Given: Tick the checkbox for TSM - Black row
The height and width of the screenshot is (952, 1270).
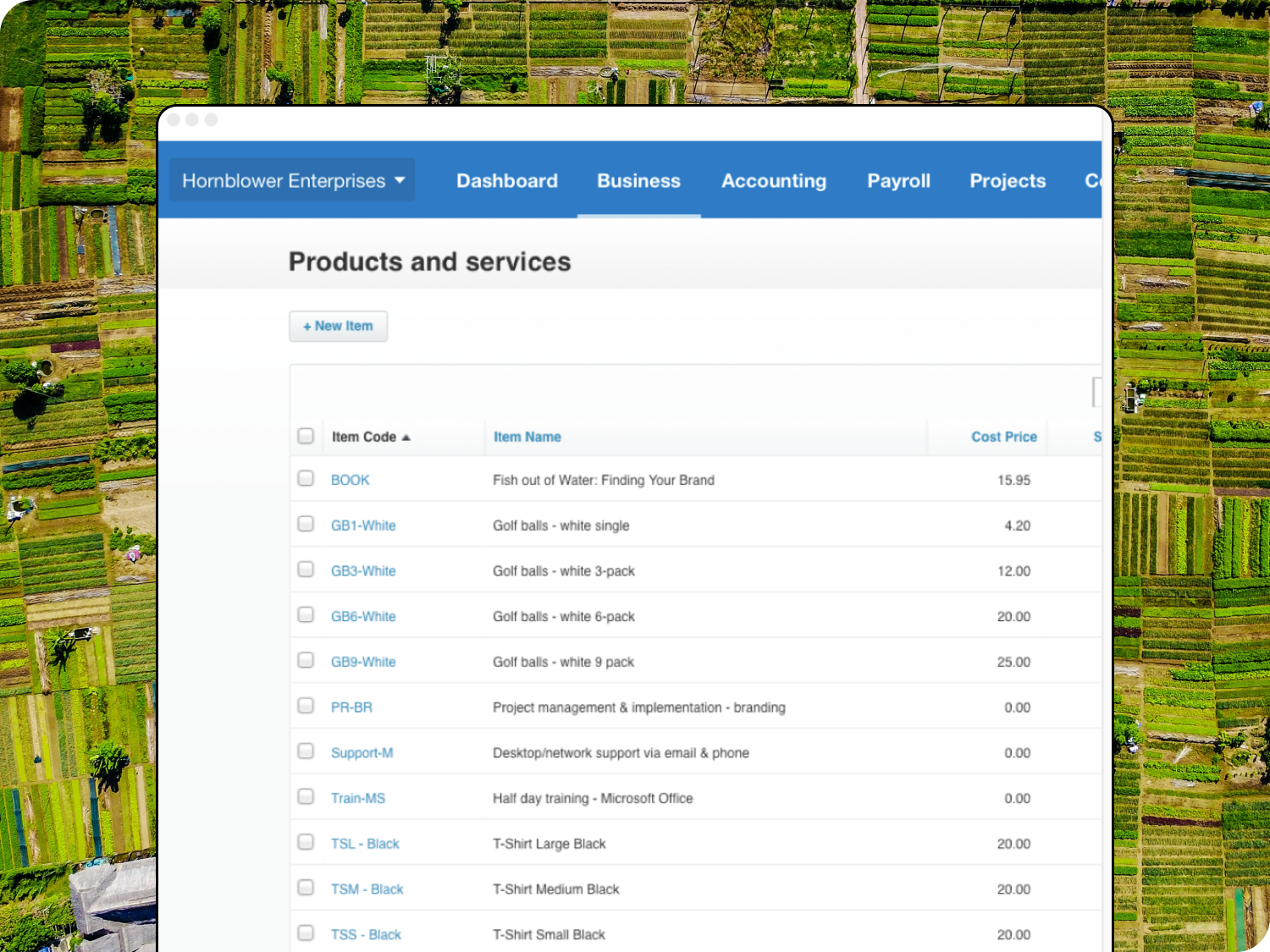Looking at the screenshot, I should 306,888.
